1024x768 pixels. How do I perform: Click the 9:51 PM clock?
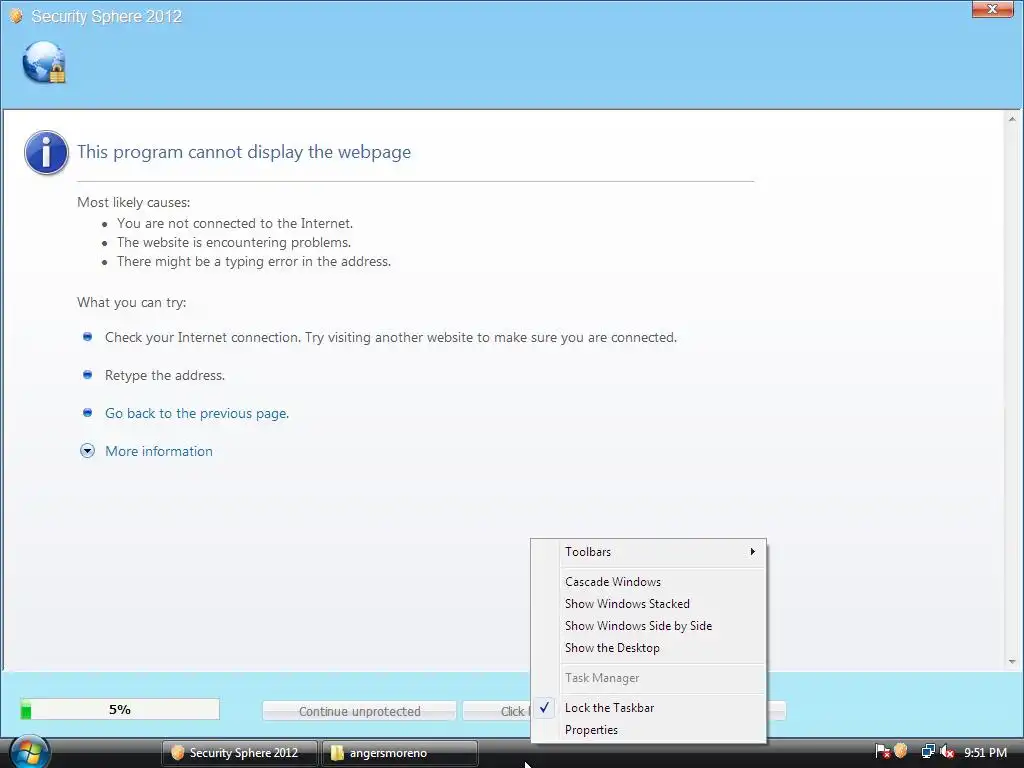coord(985,752)
